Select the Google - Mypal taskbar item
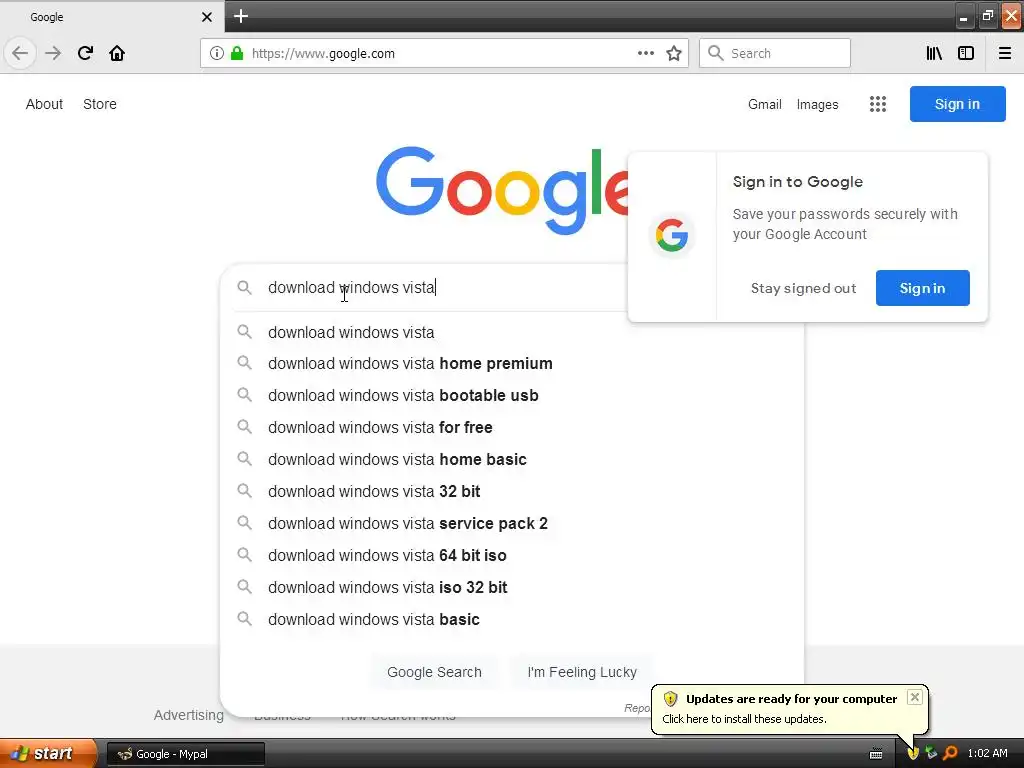Screen dimensions: 1024x768 click(186, 754)
